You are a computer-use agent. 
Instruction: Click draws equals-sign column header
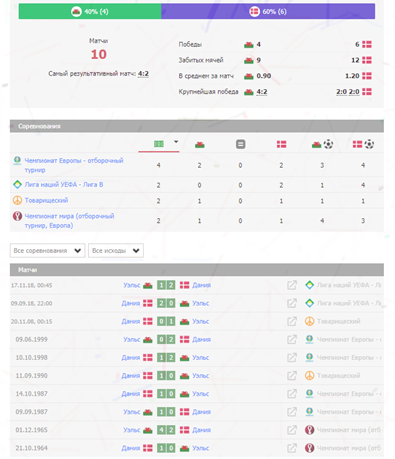(240, 144)
